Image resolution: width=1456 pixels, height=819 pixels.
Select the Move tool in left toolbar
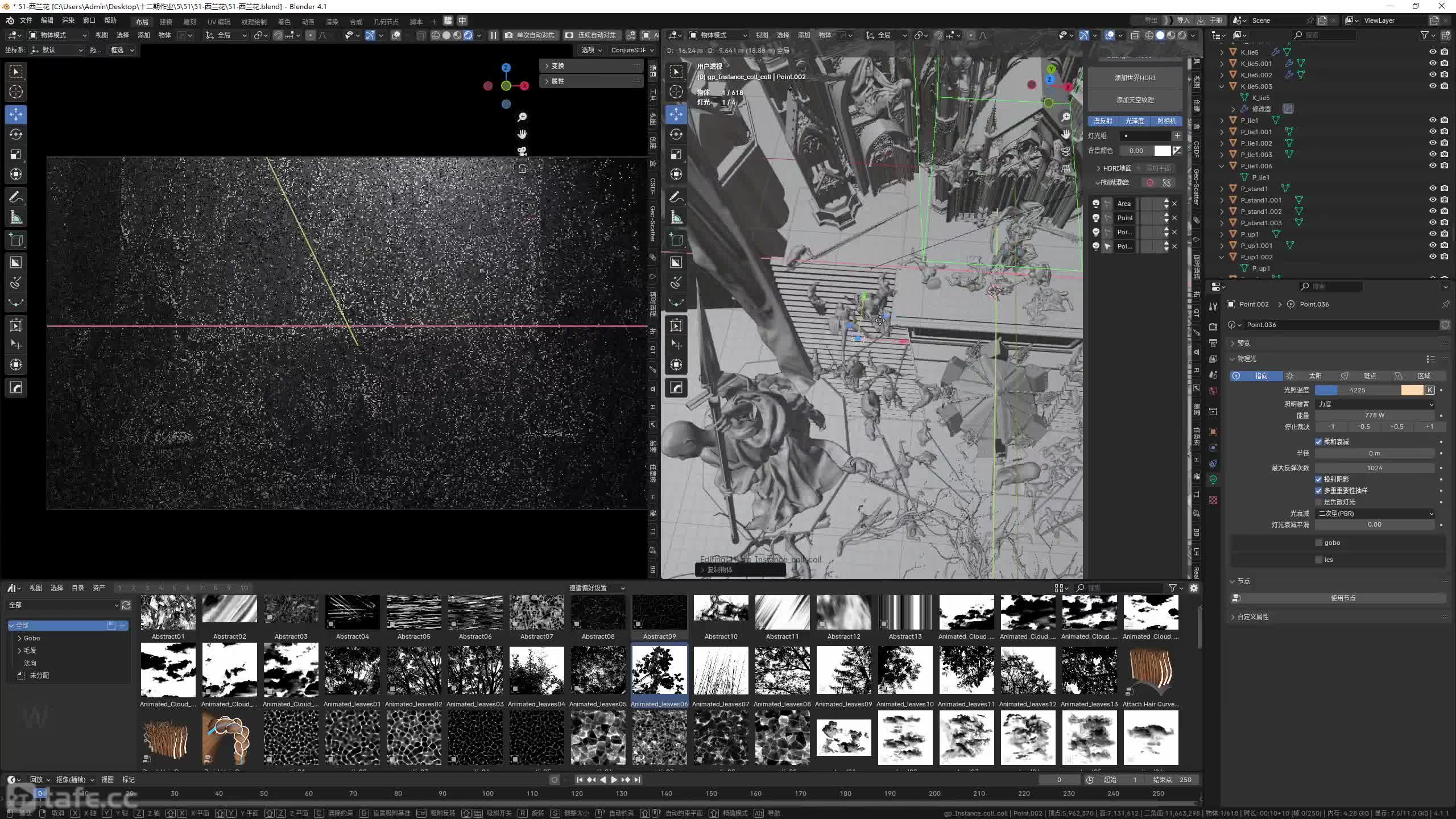coord(16,114)
